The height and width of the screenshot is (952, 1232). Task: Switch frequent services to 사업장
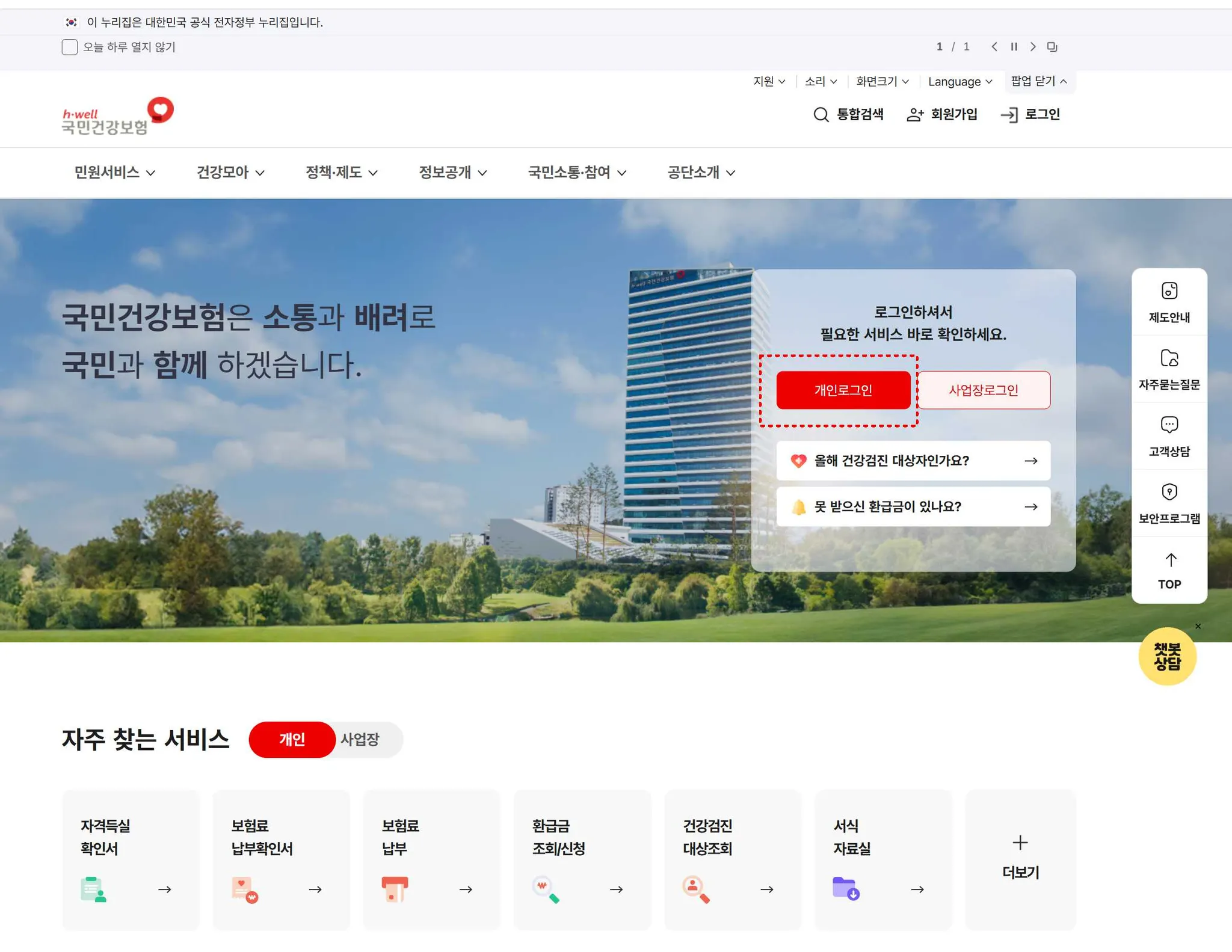tap(360, 739)
